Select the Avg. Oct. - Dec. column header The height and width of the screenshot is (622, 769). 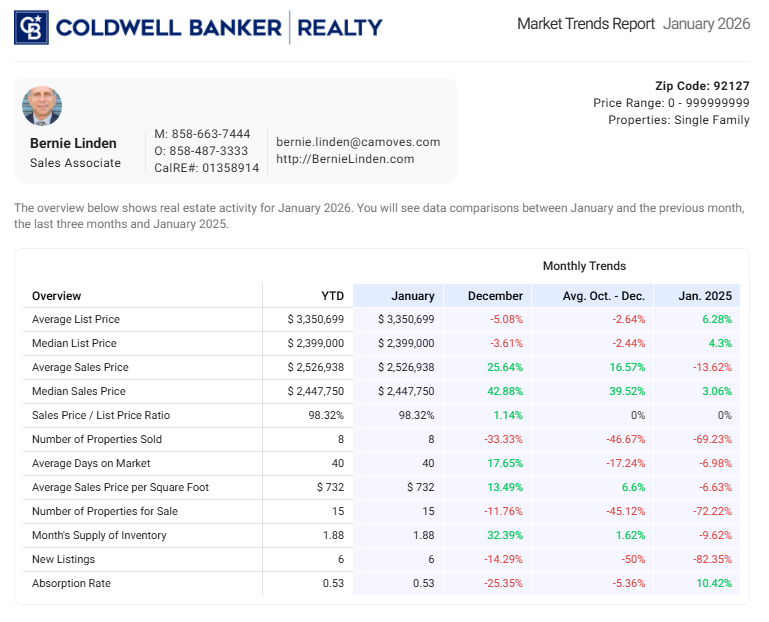pos(604,296)
